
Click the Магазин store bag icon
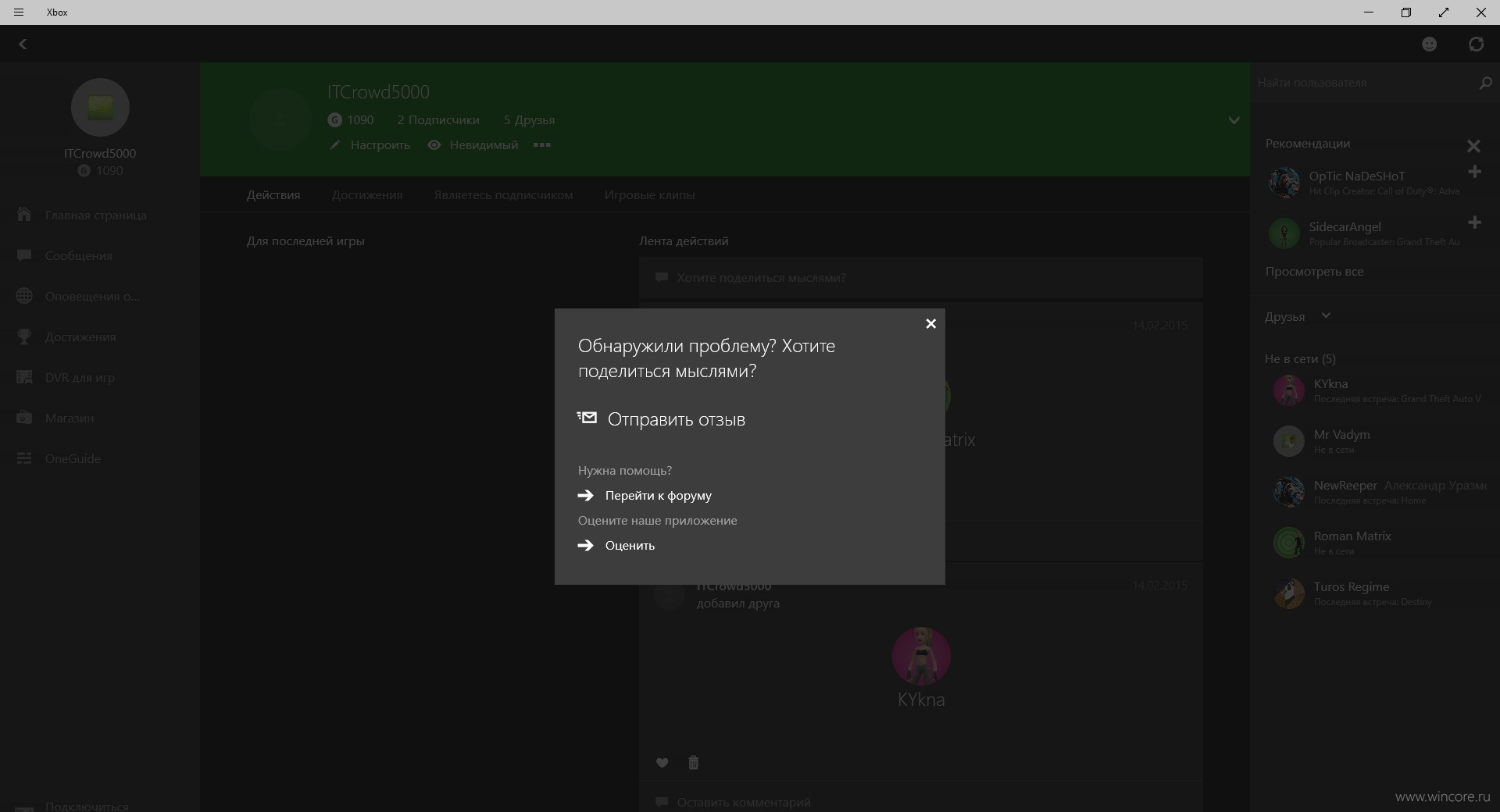[x=24, y=418]
